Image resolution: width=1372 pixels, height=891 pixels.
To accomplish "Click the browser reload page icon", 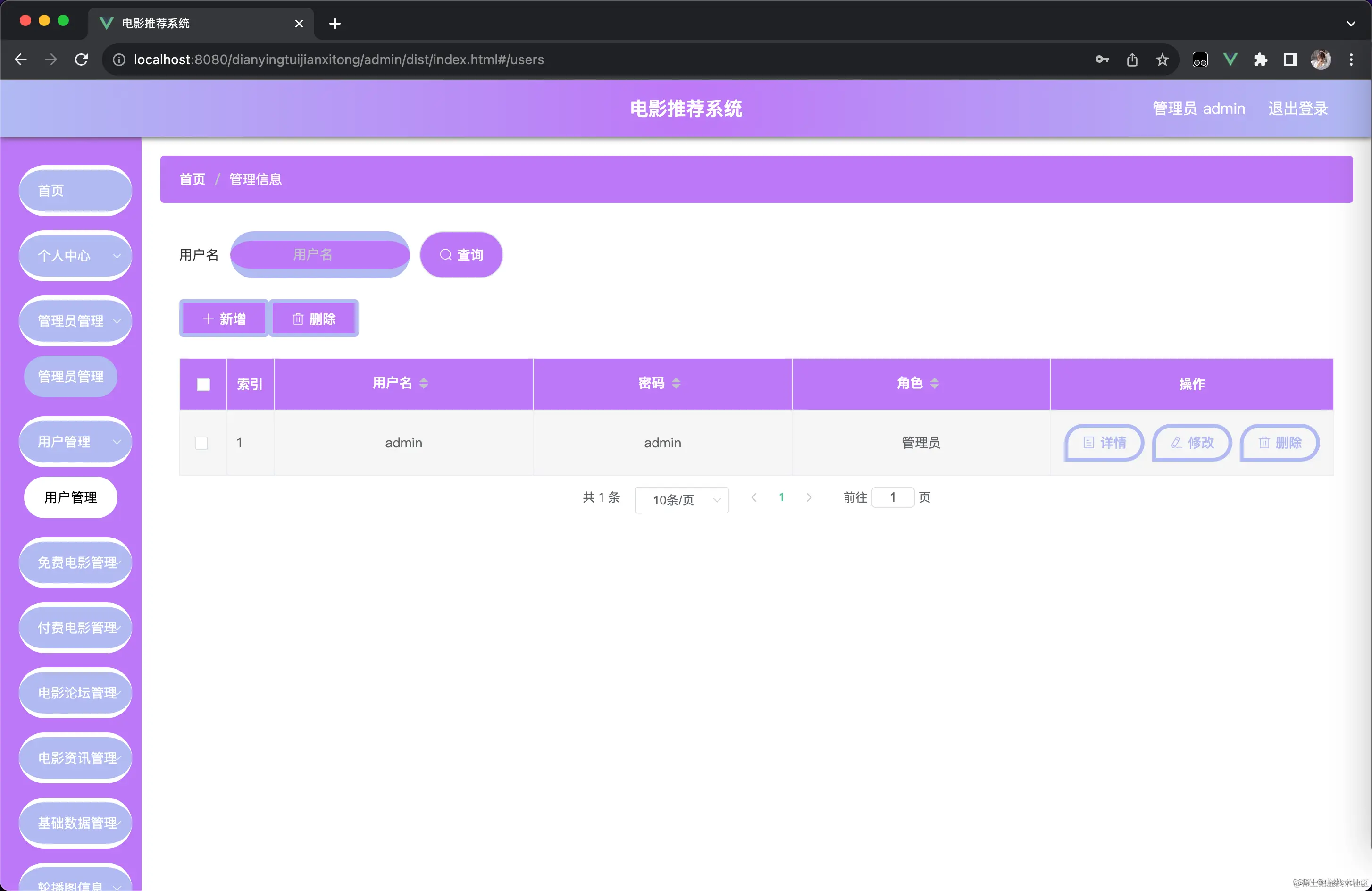I will click(81, 59).
